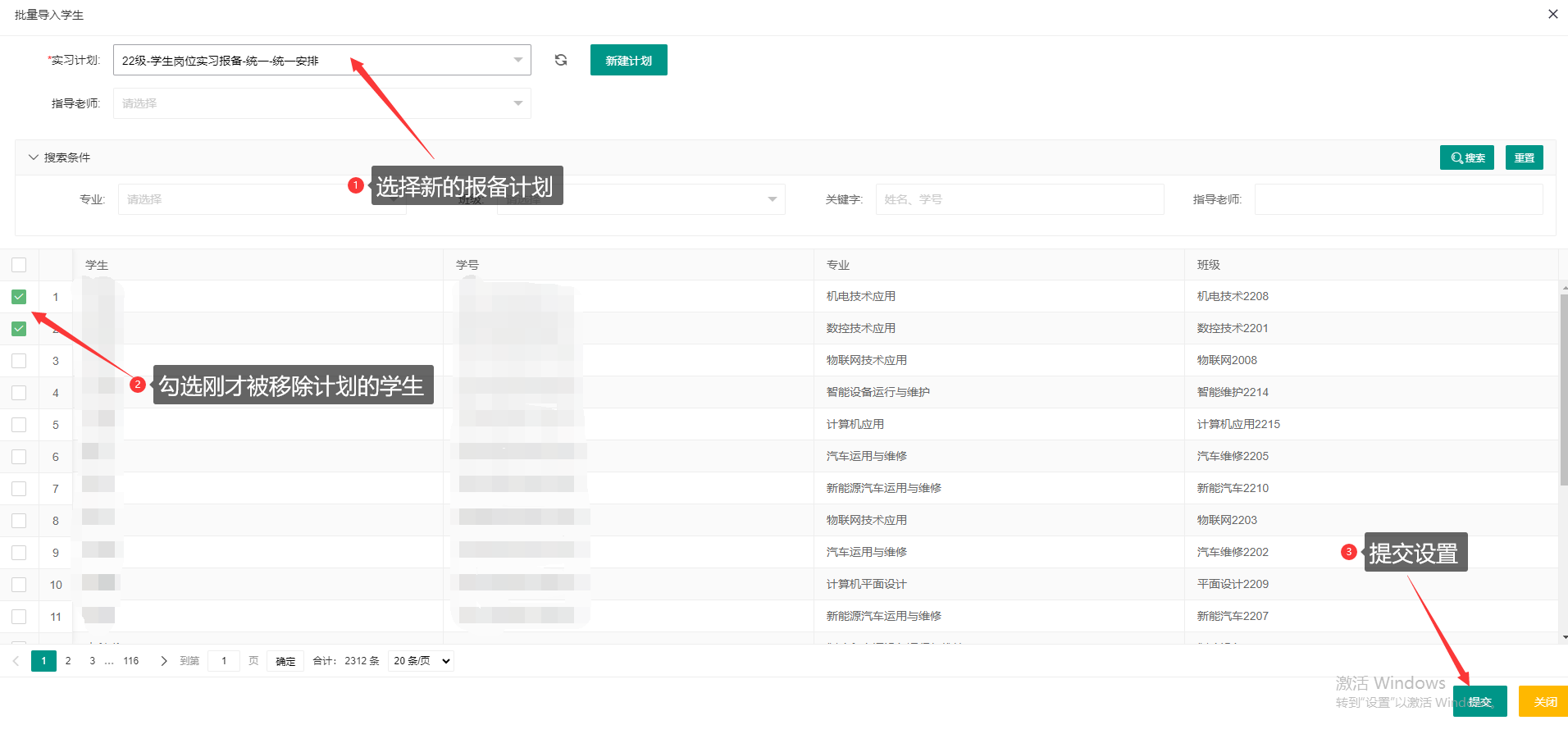Click the 新建计划 button
The image size is (1568, 734).
628,60
